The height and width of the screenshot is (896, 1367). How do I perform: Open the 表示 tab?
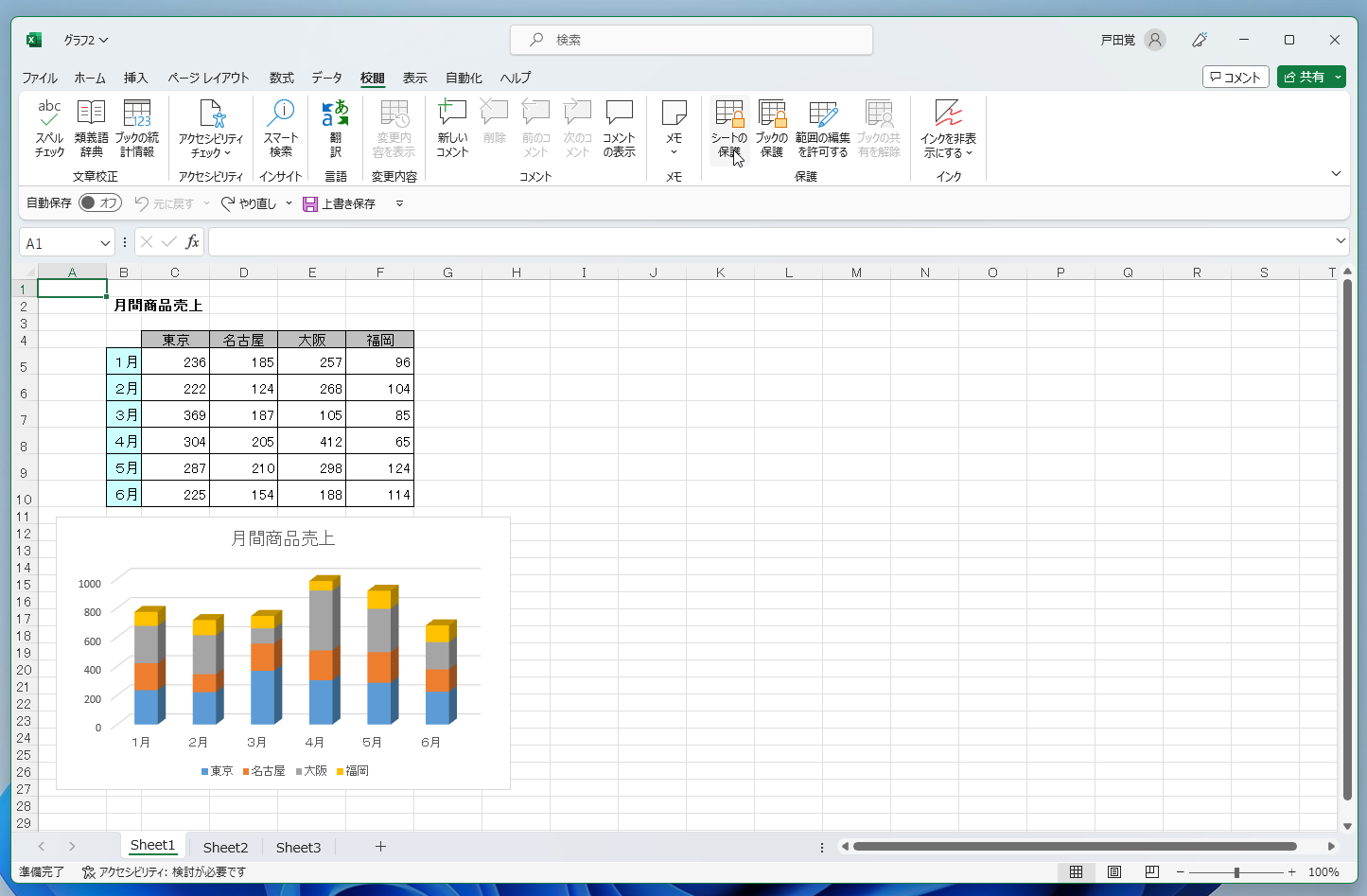[x=415, y=78]
